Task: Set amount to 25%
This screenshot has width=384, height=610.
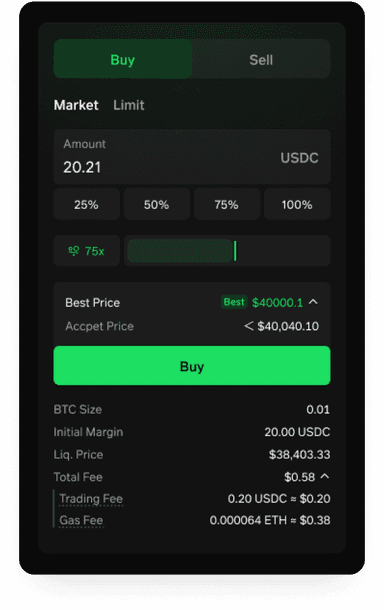Action: [86, 205]
